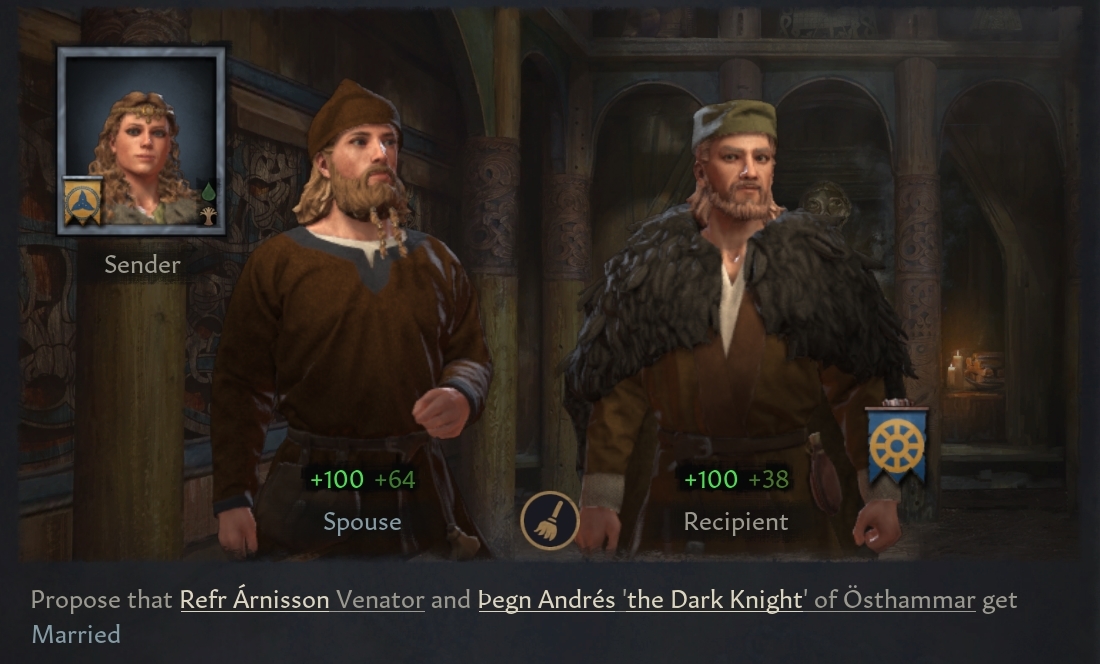1100x664 pixels.
Task: Click the green droplet icon on sender portrait
Action: pyautogui.click(x=208, y=191)
